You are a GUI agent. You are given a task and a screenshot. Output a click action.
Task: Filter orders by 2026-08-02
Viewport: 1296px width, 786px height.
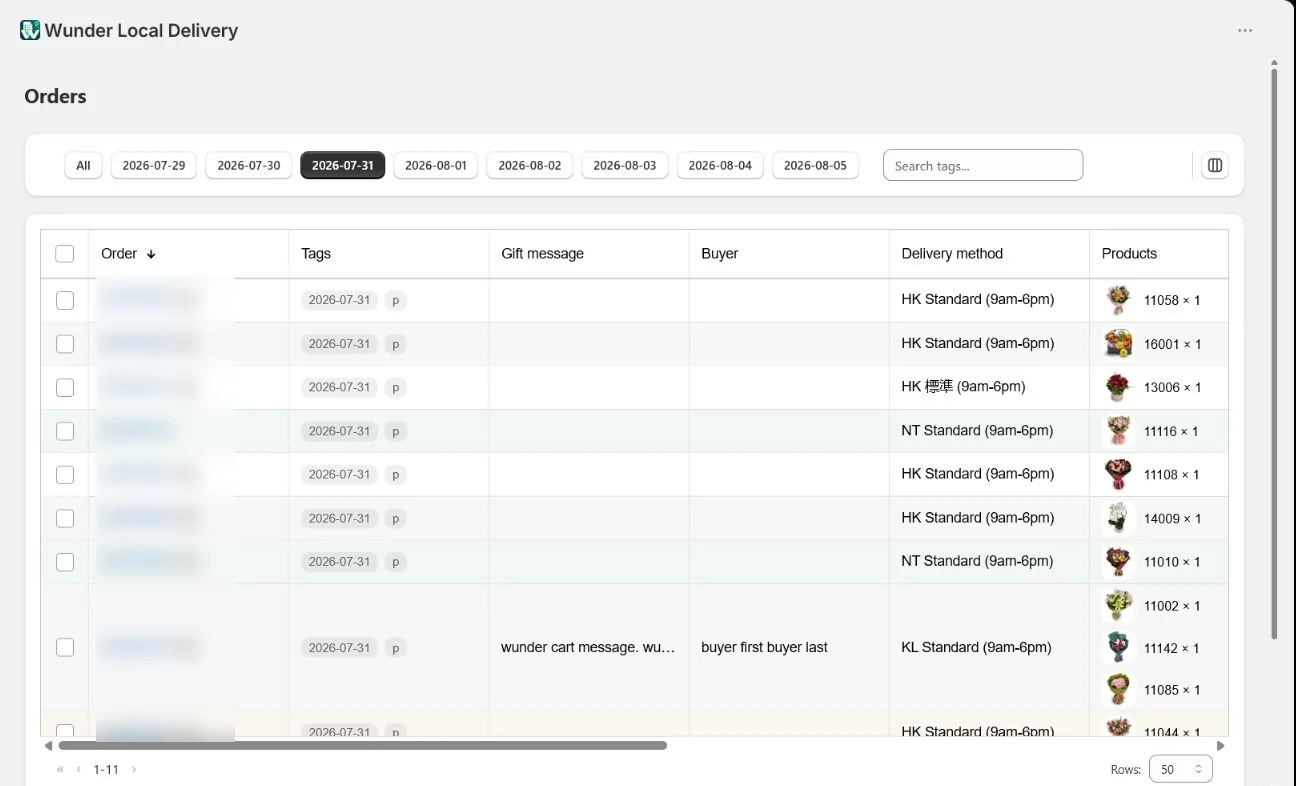pos(530,165)
